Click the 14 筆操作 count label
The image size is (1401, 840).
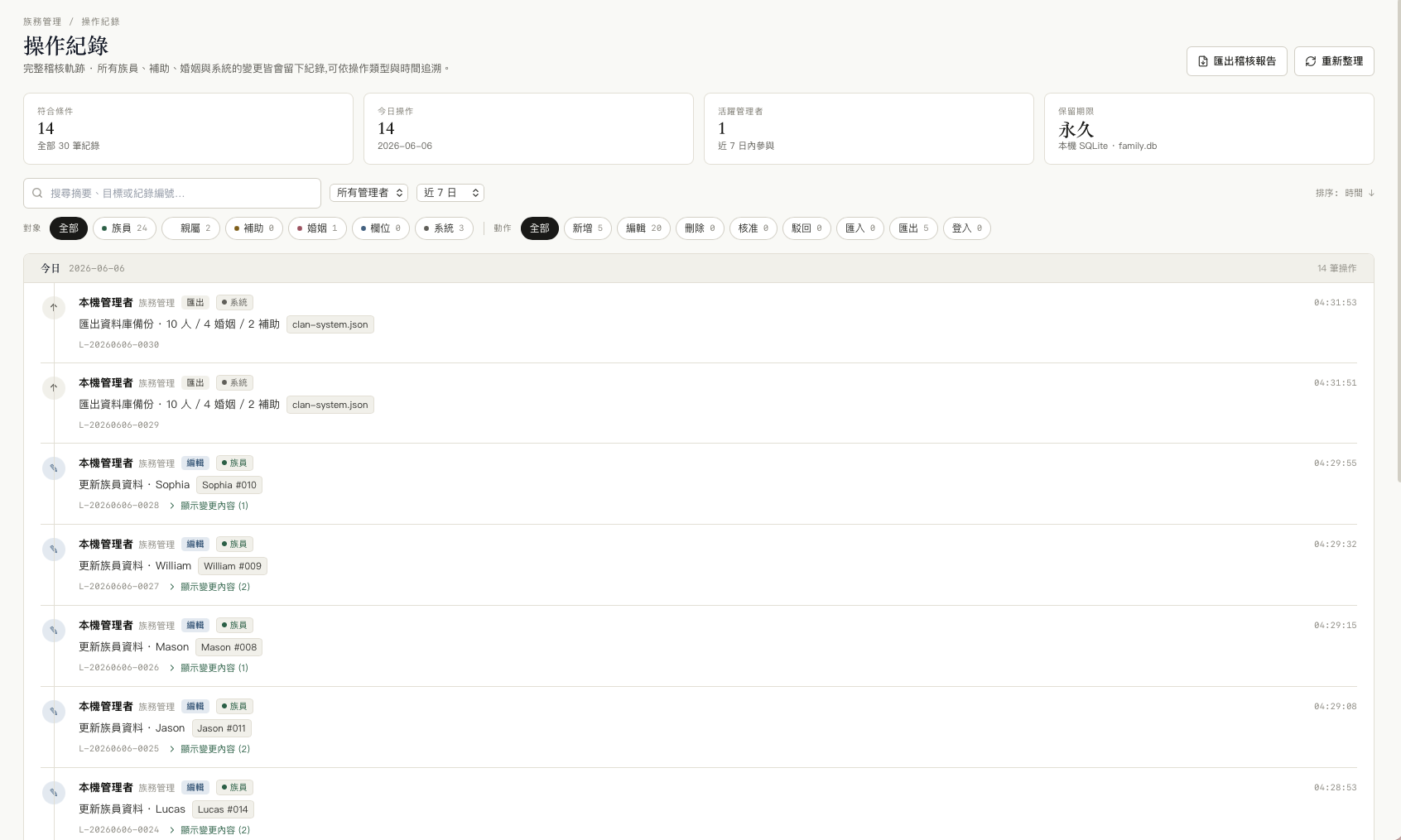click(x=1336, y=268)
